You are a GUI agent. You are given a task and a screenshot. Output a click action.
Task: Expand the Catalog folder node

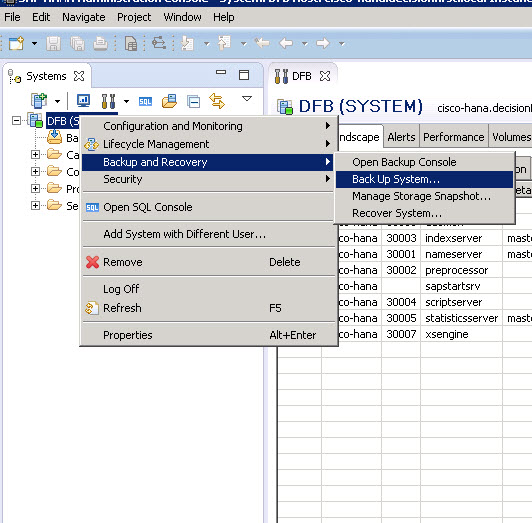coord(35,155)
